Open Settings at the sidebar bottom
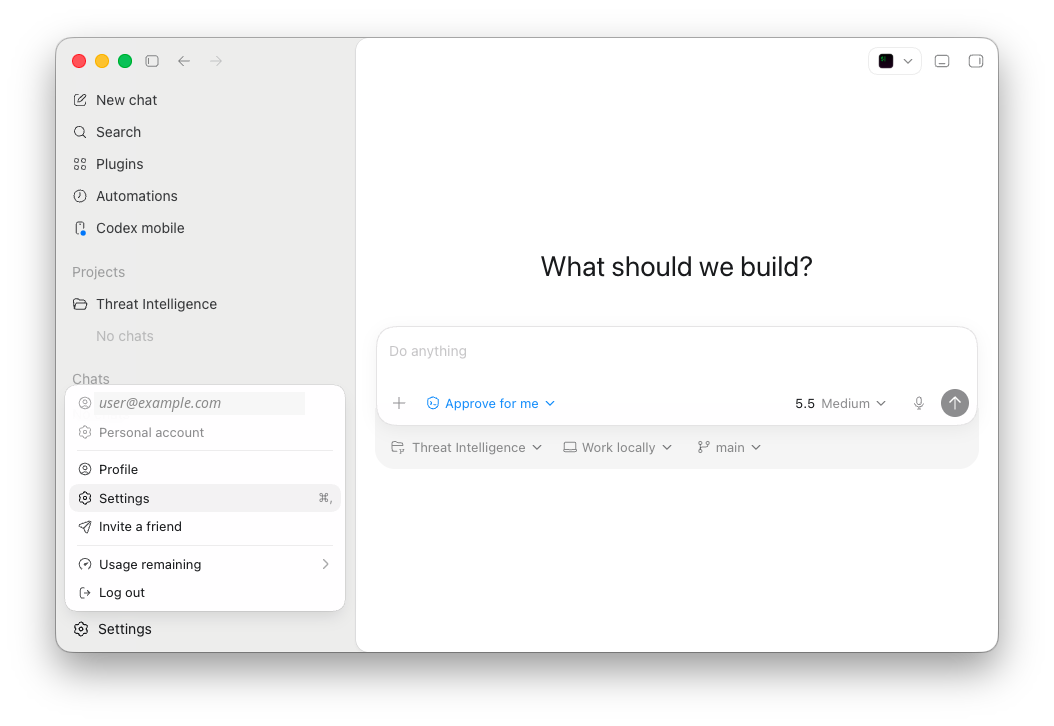This screenshot has height=726, width=1054. [x=112, y=629]
